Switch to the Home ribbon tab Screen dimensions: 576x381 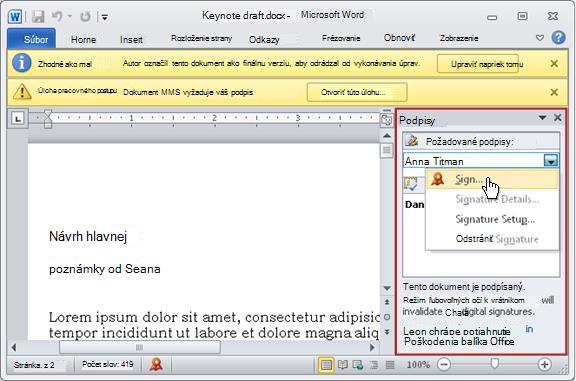83,39
